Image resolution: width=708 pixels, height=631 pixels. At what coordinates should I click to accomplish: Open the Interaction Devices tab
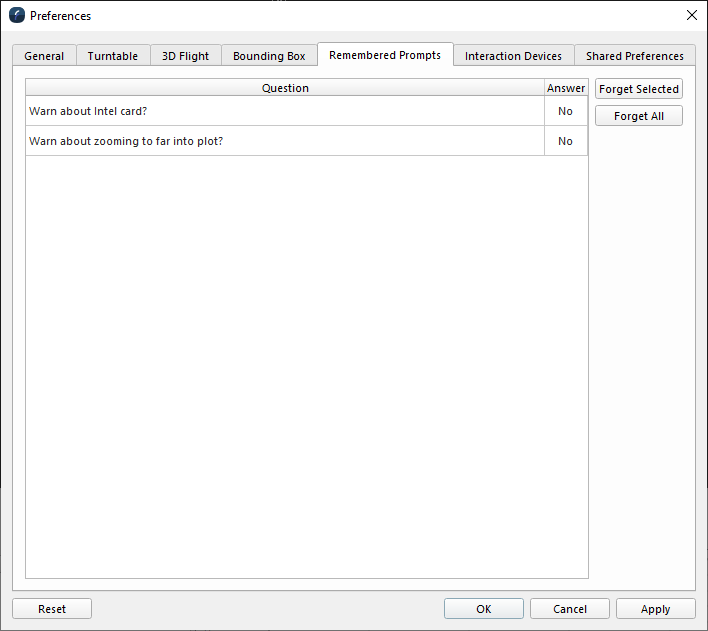(513, 56)
